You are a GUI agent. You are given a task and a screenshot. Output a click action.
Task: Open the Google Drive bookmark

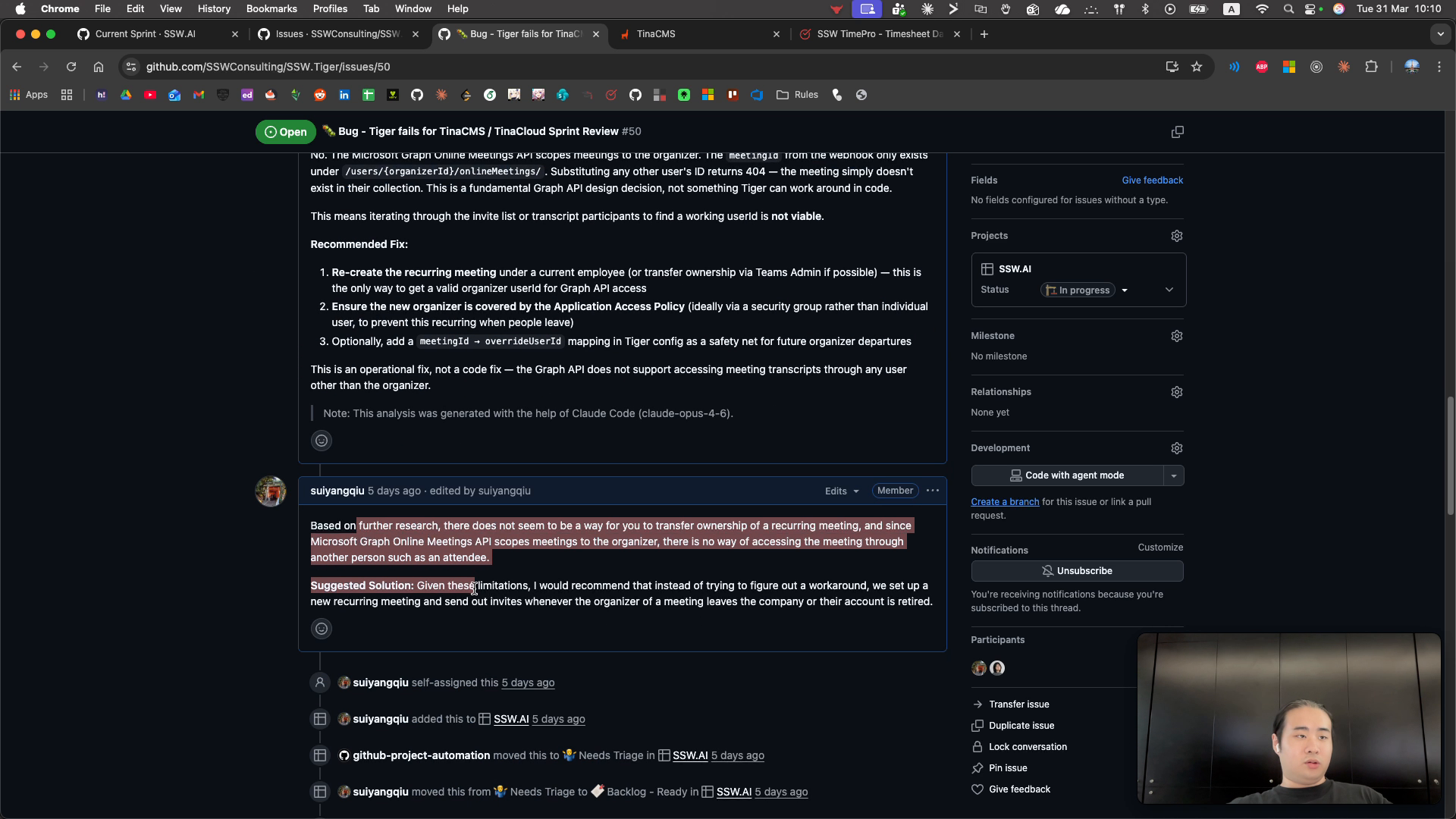[126, 95]
